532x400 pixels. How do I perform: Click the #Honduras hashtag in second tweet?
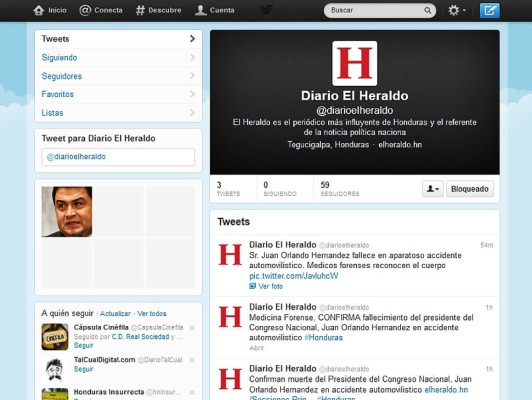(x=323, y=338)
